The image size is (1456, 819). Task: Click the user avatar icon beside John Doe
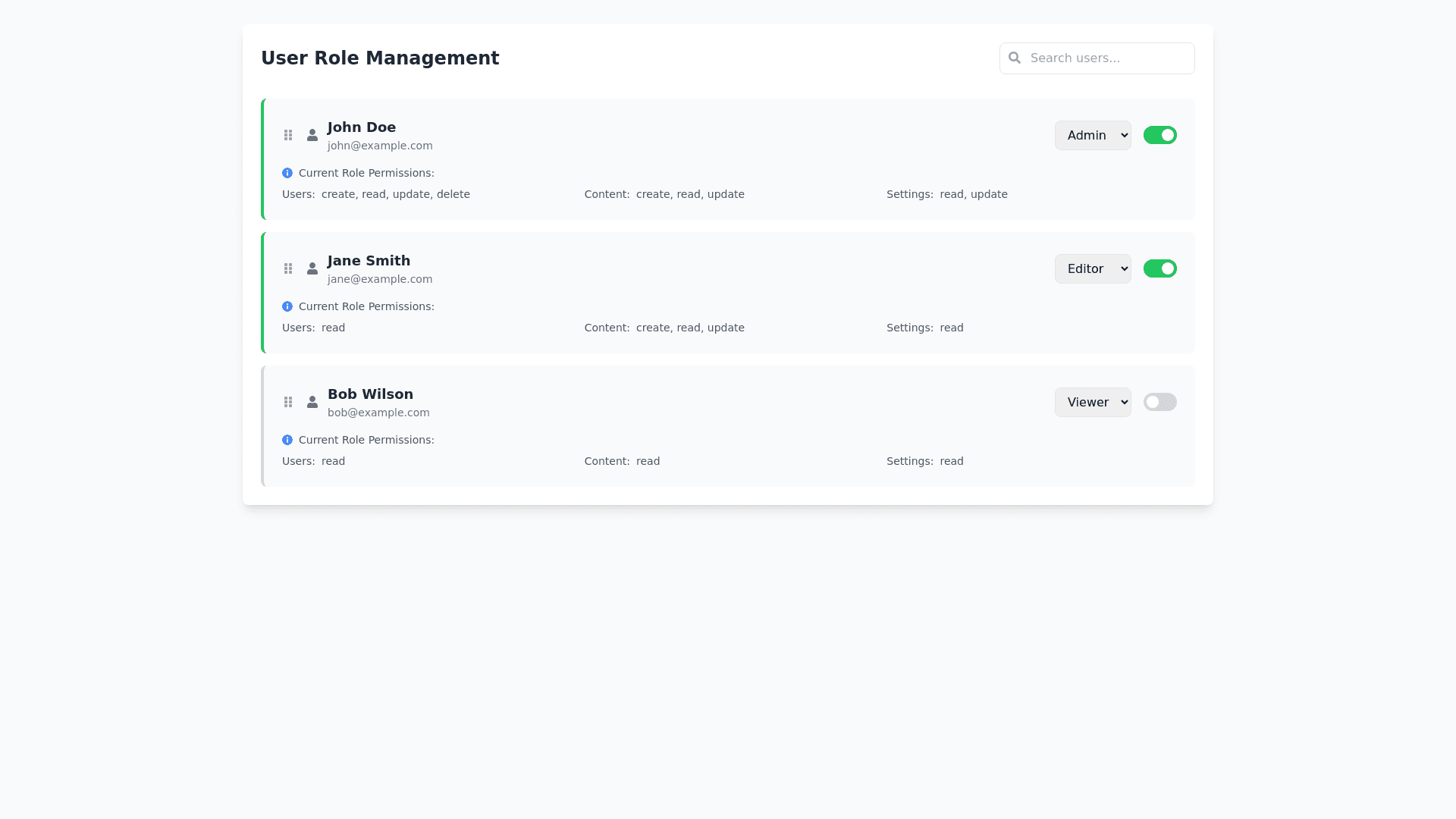[x=312, y=135]
